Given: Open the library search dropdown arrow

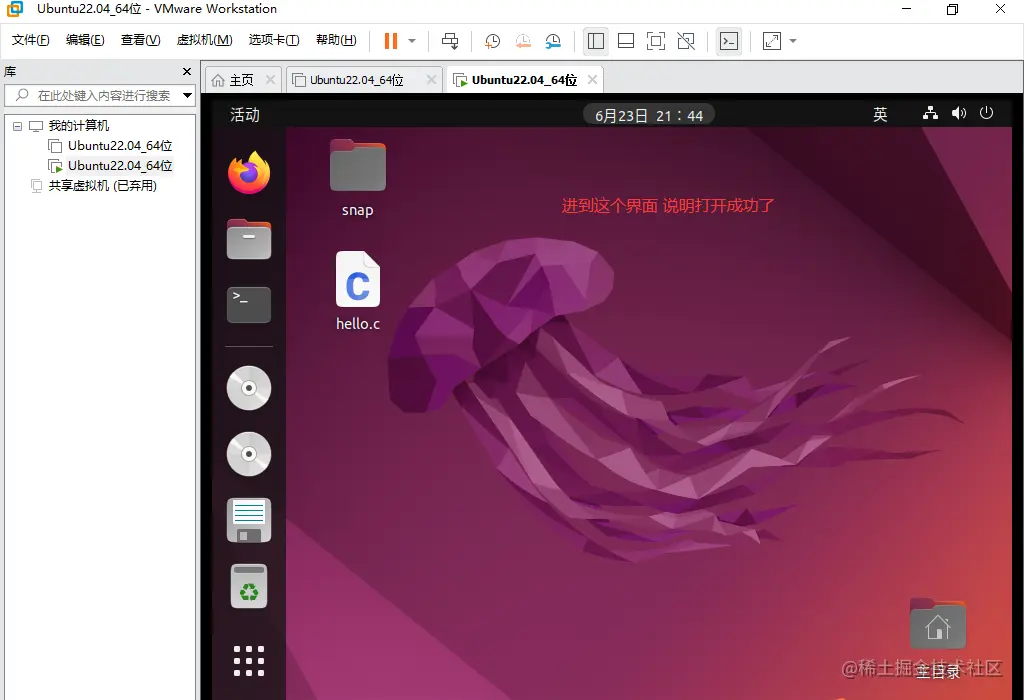Looking at the screenshot, I should tap(187, 95).
